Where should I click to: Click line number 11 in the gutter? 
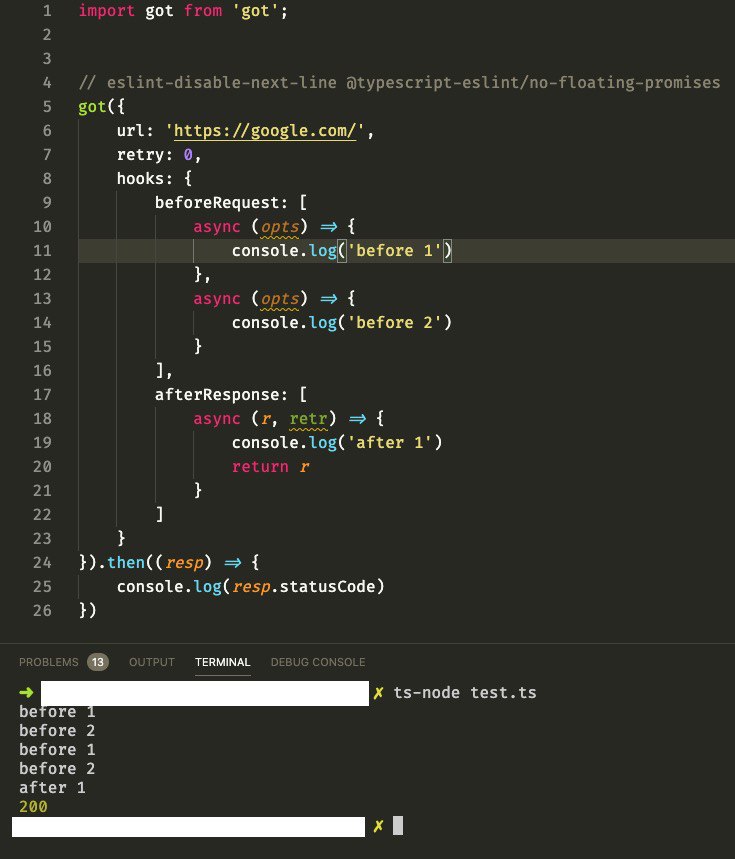click(x=42, y=250)
